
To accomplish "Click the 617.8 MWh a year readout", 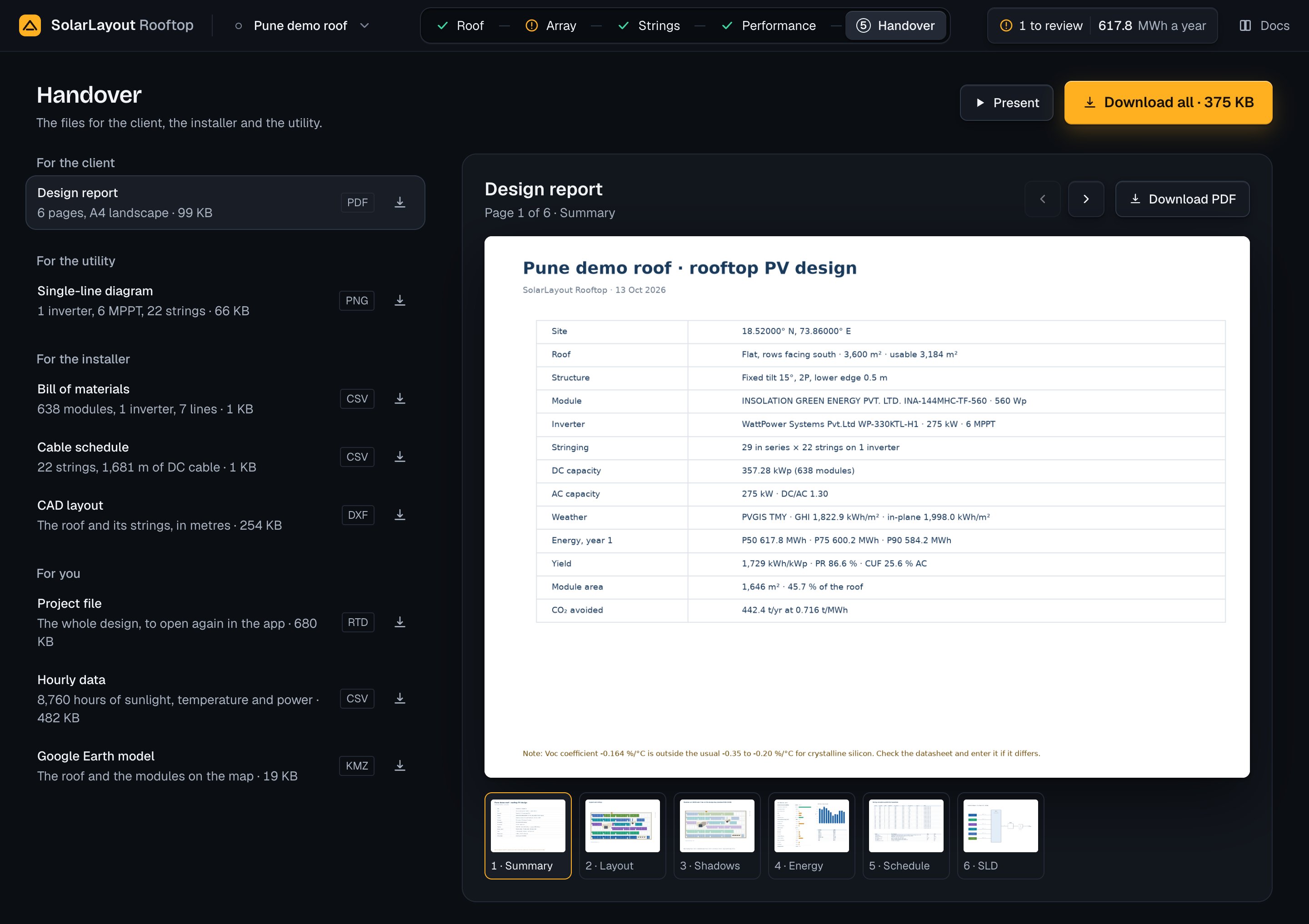I will (1152, 25).
